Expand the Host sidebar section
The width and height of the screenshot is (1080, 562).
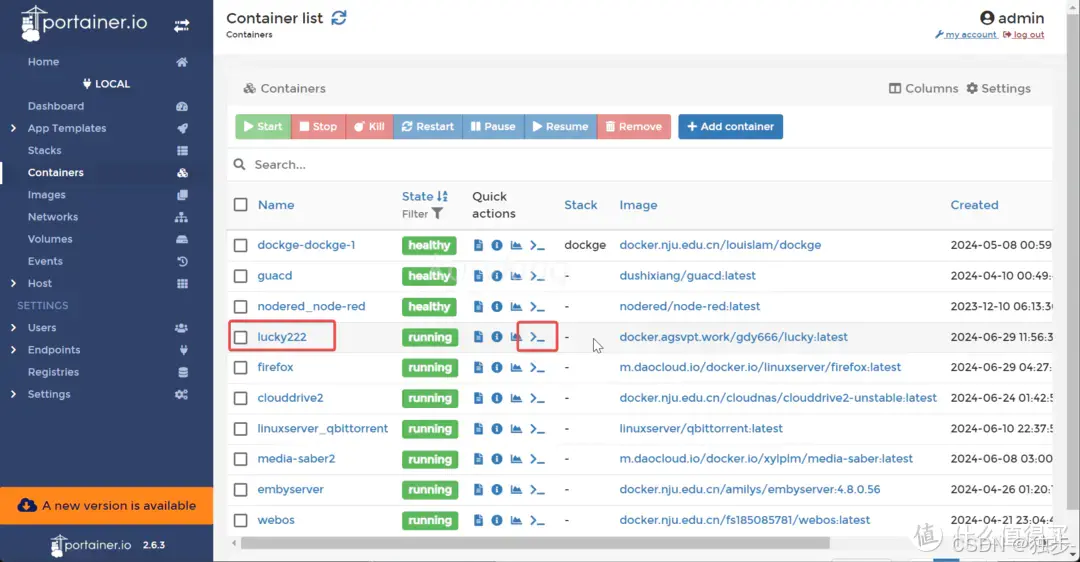[x=13, y=283]
